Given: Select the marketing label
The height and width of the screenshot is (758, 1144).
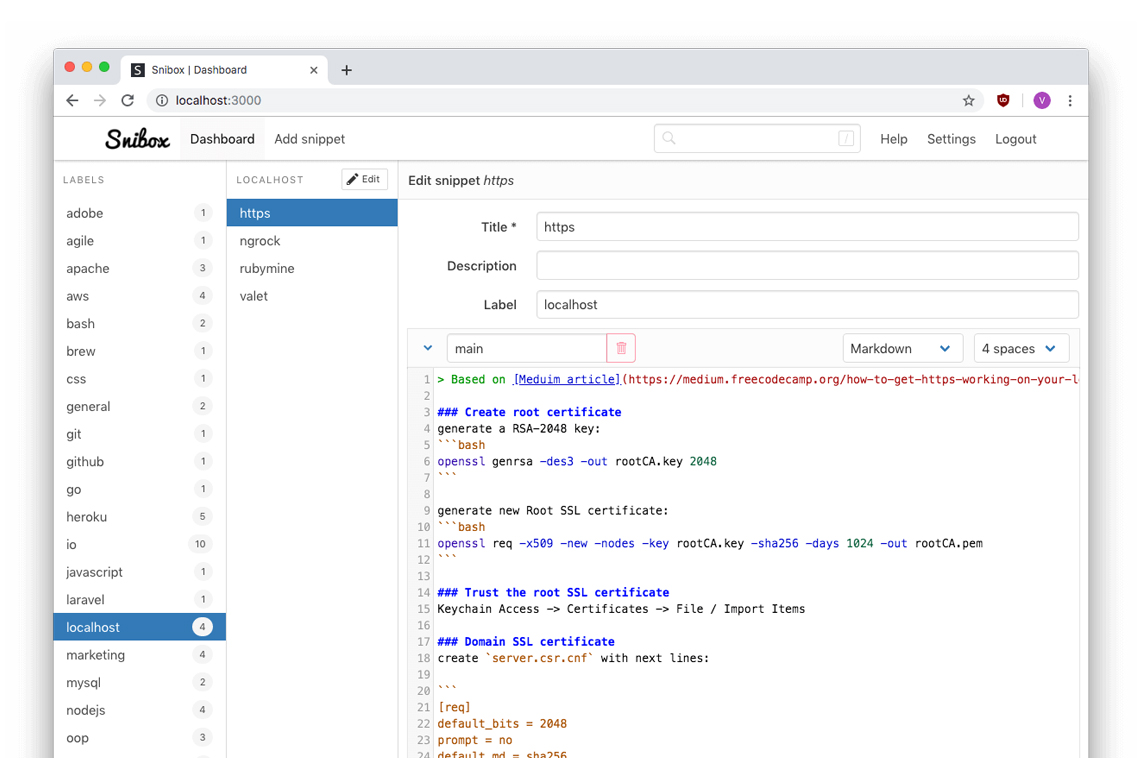Looking at the screenshot, I should (139, 654).
